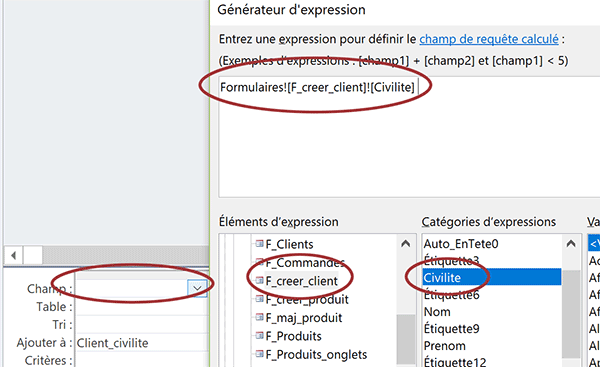
Task: Select the F_Commandes form in the tree
Action: (305, 262)
